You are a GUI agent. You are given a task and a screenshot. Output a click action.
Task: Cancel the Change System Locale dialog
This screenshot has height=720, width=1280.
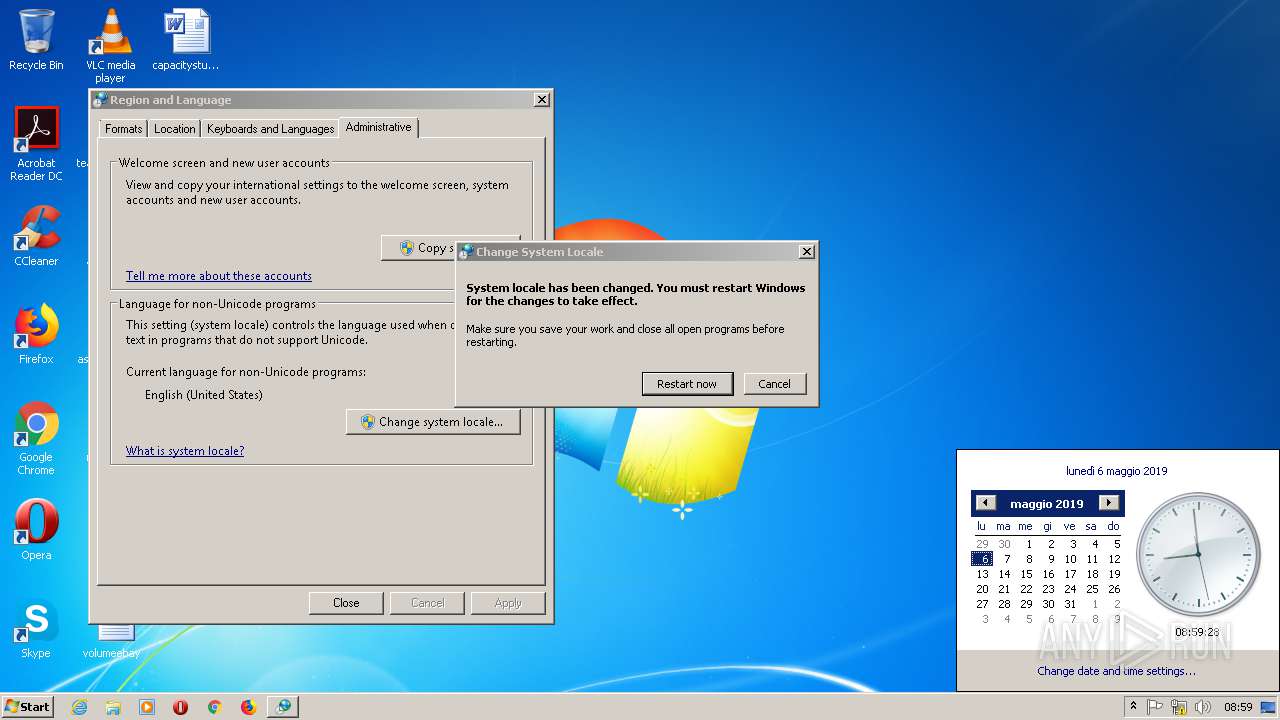click(775, 384)
